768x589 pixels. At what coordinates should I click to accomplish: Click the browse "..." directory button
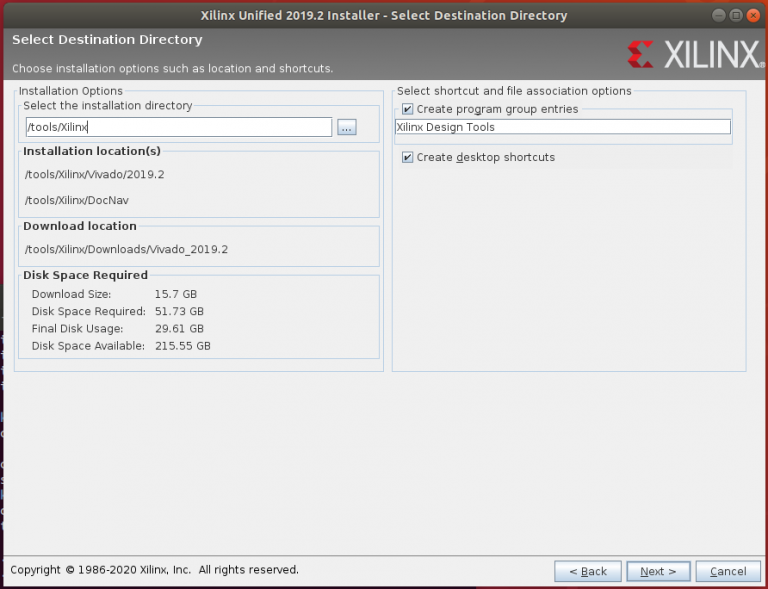coord(346,127)
